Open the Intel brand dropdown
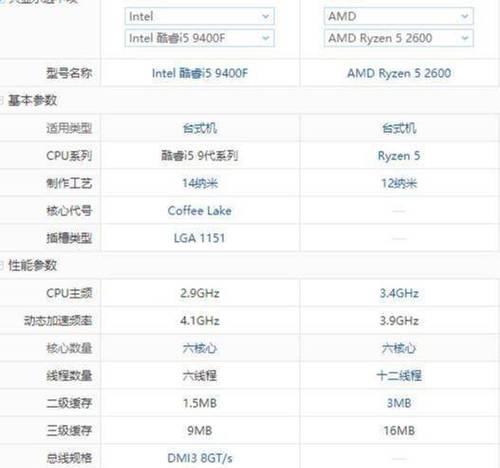 (x=199, y=16)
